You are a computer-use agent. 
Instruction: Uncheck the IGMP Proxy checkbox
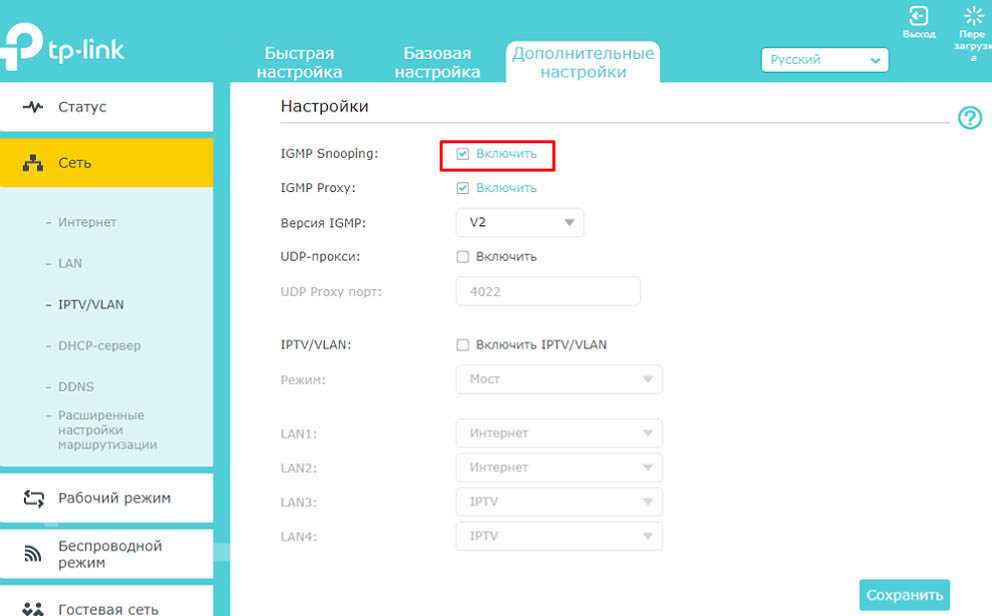pos(462,188)
